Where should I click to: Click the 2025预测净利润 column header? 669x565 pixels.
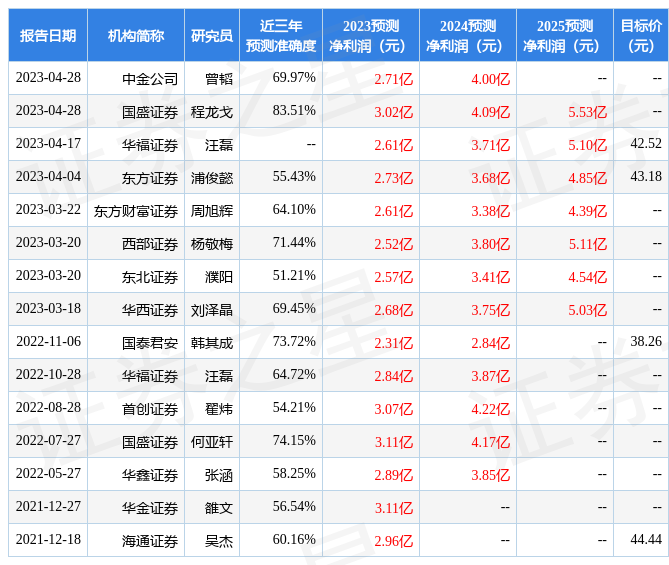coord(564,35)
